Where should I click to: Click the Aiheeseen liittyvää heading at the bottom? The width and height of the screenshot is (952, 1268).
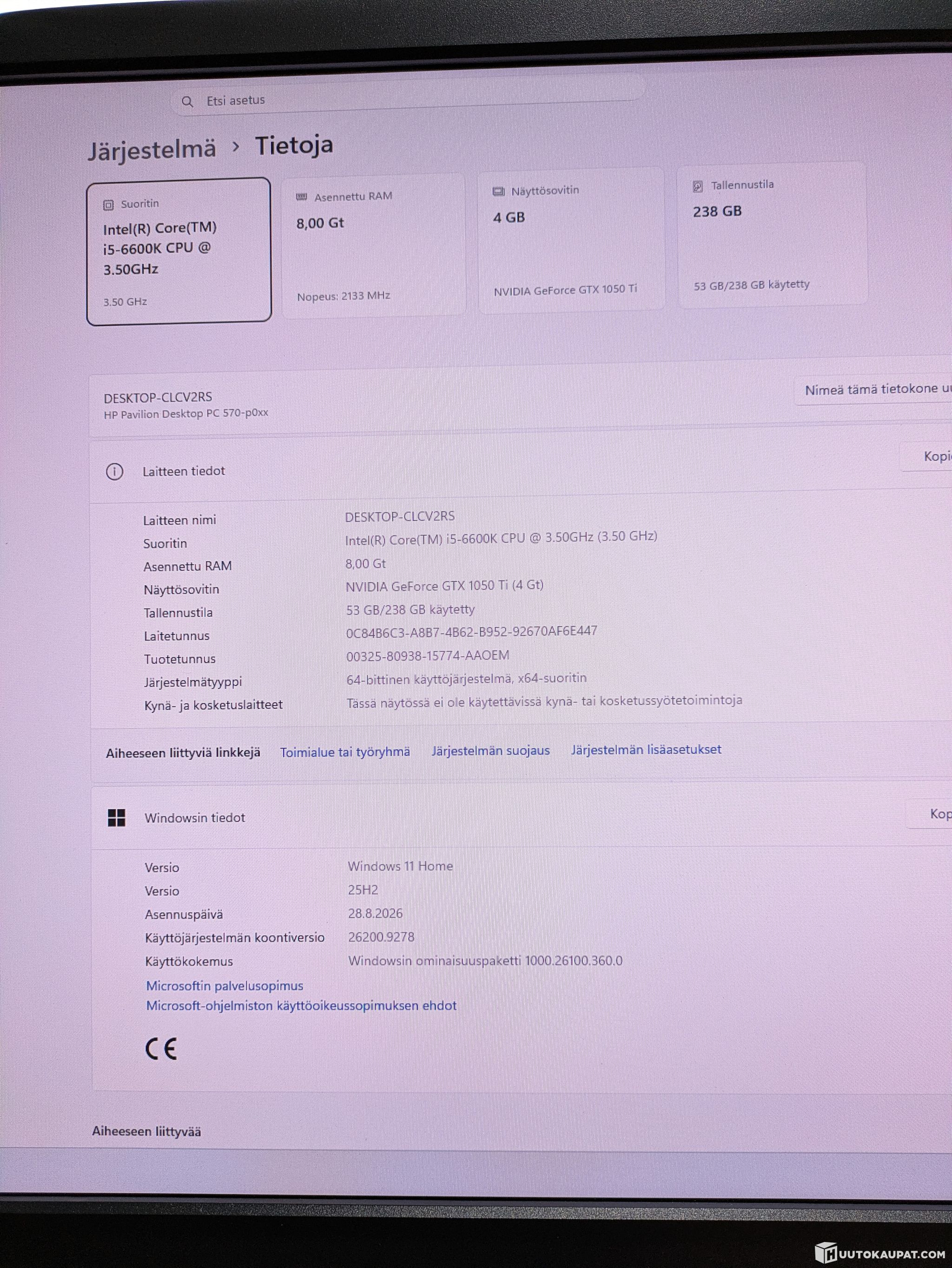coord(147,1131)
